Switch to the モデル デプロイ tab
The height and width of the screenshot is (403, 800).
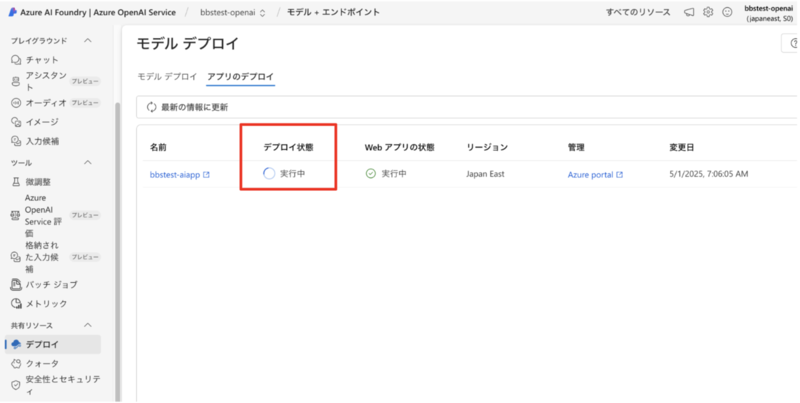(167, 77)
